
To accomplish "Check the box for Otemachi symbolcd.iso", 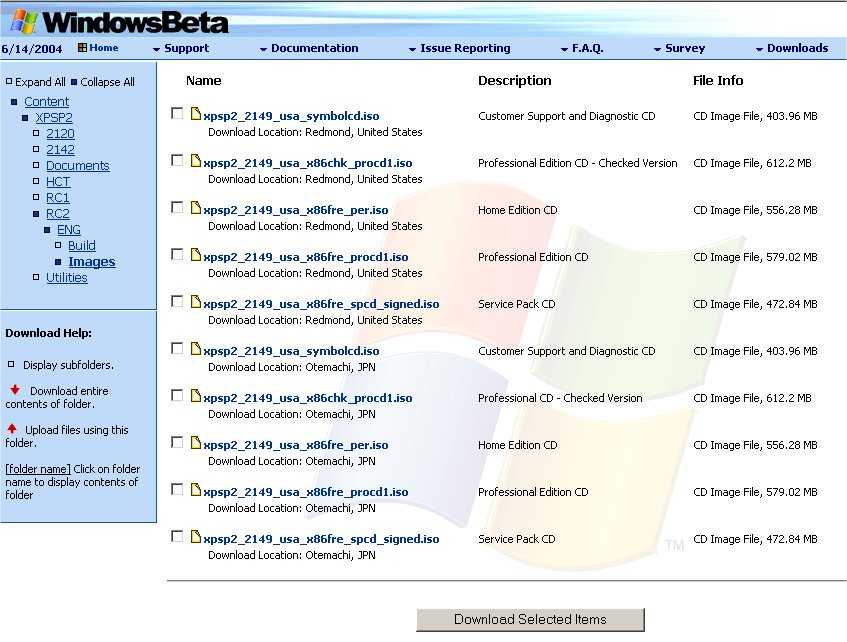I will pyautogui.click(x=177, y=348).
